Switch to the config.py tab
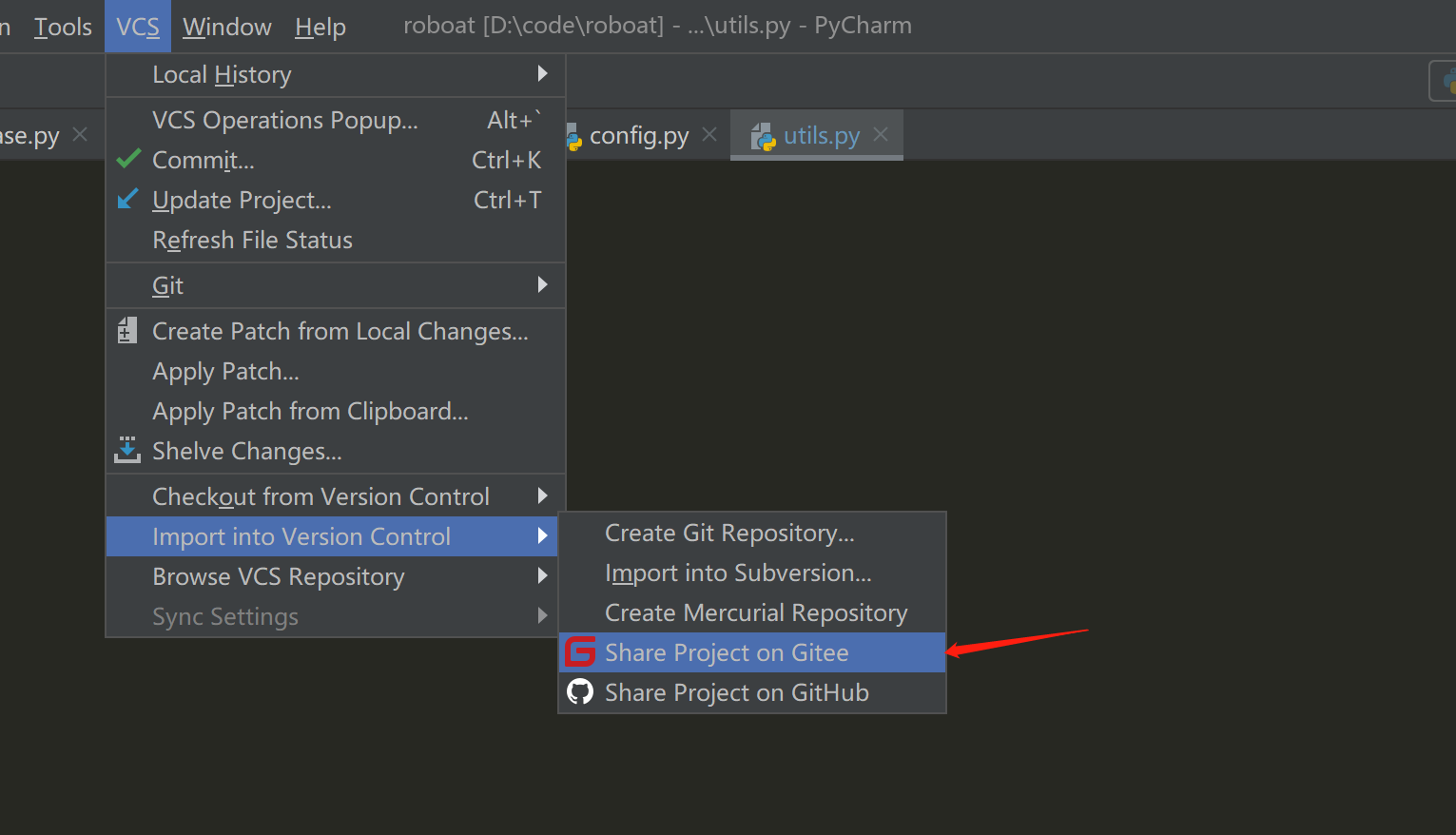 click(639, 136)
